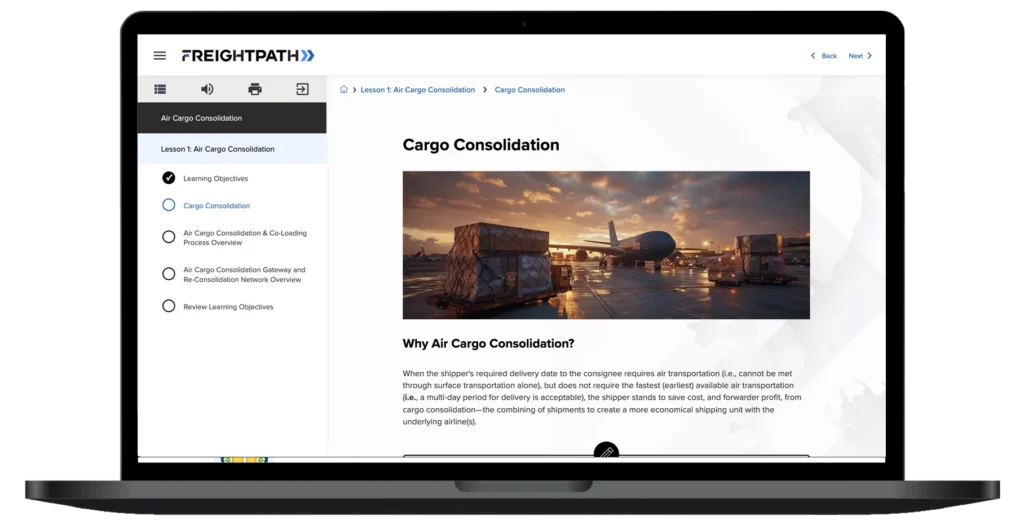1024x520 pixels.
Task: Click the chevron after Lesson 1 breadcrumb
Action: 485,90
